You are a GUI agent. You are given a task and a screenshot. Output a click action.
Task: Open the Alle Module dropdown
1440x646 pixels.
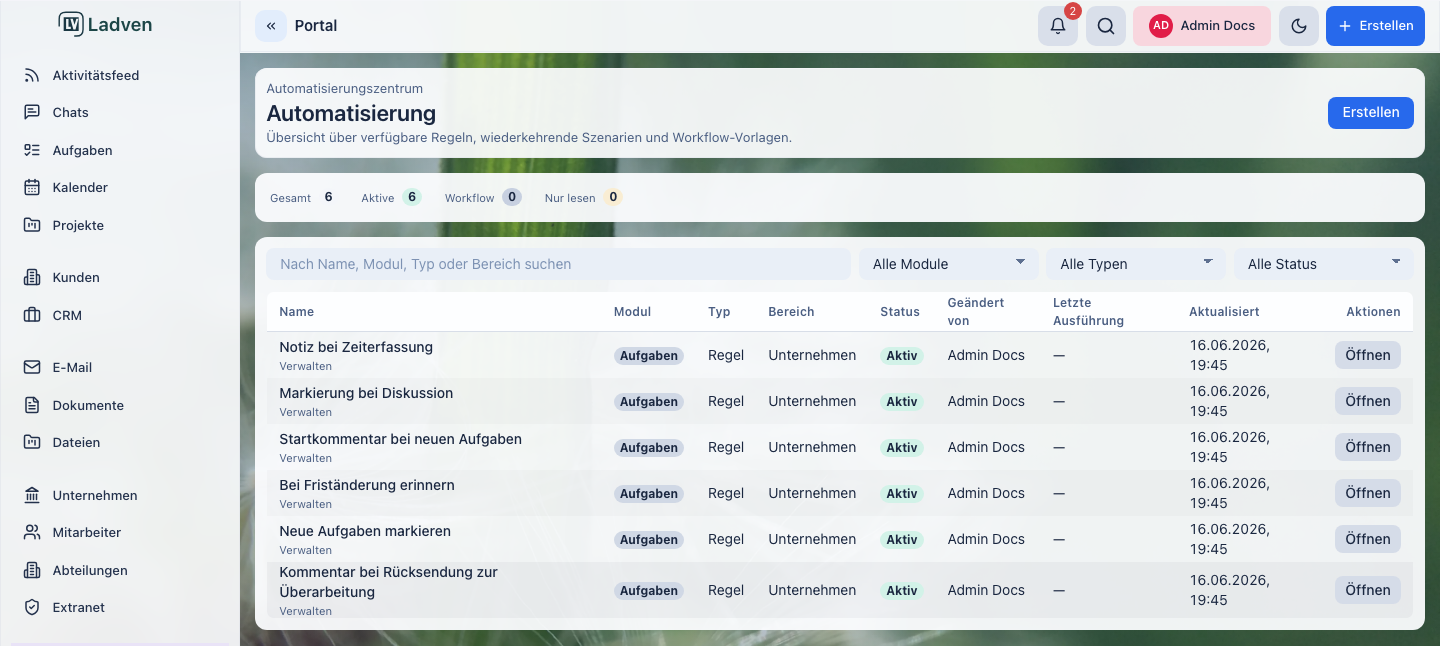(949, 264)
